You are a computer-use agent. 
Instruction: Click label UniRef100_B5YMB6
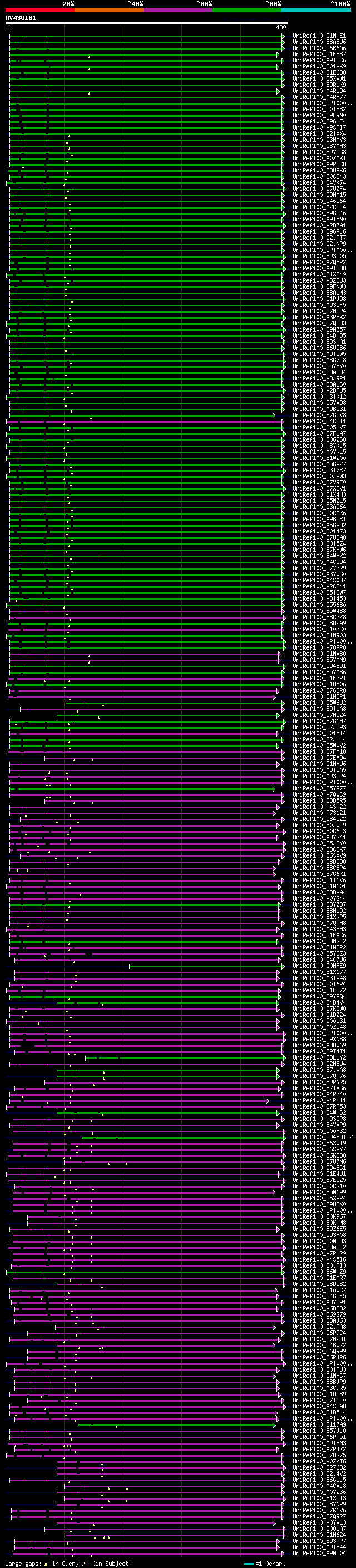click(x=319, y=672)
